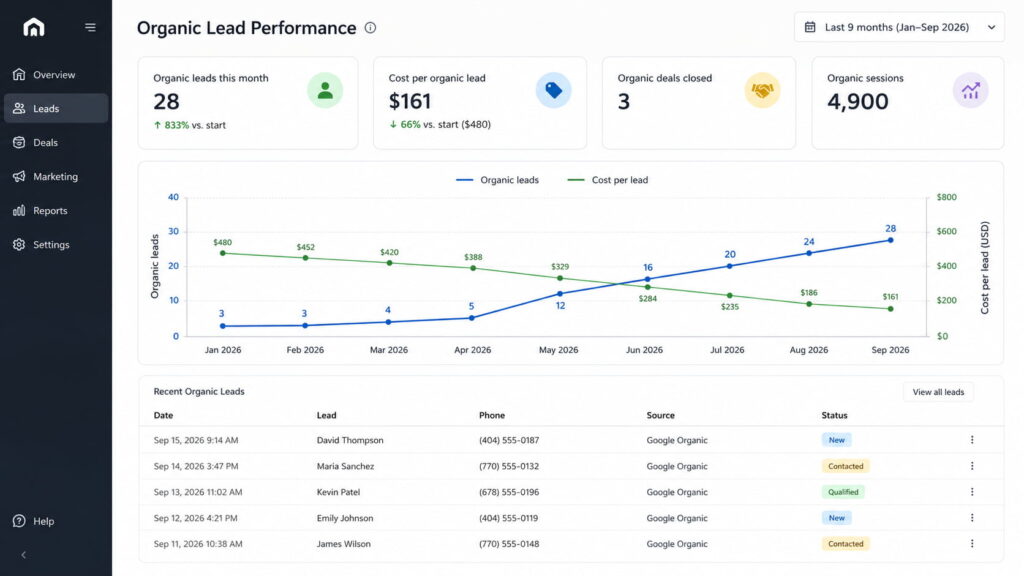Open row menu for Kevin Patel
The height and width of the screenshot is (576, 1024).
tap(972, 492)
